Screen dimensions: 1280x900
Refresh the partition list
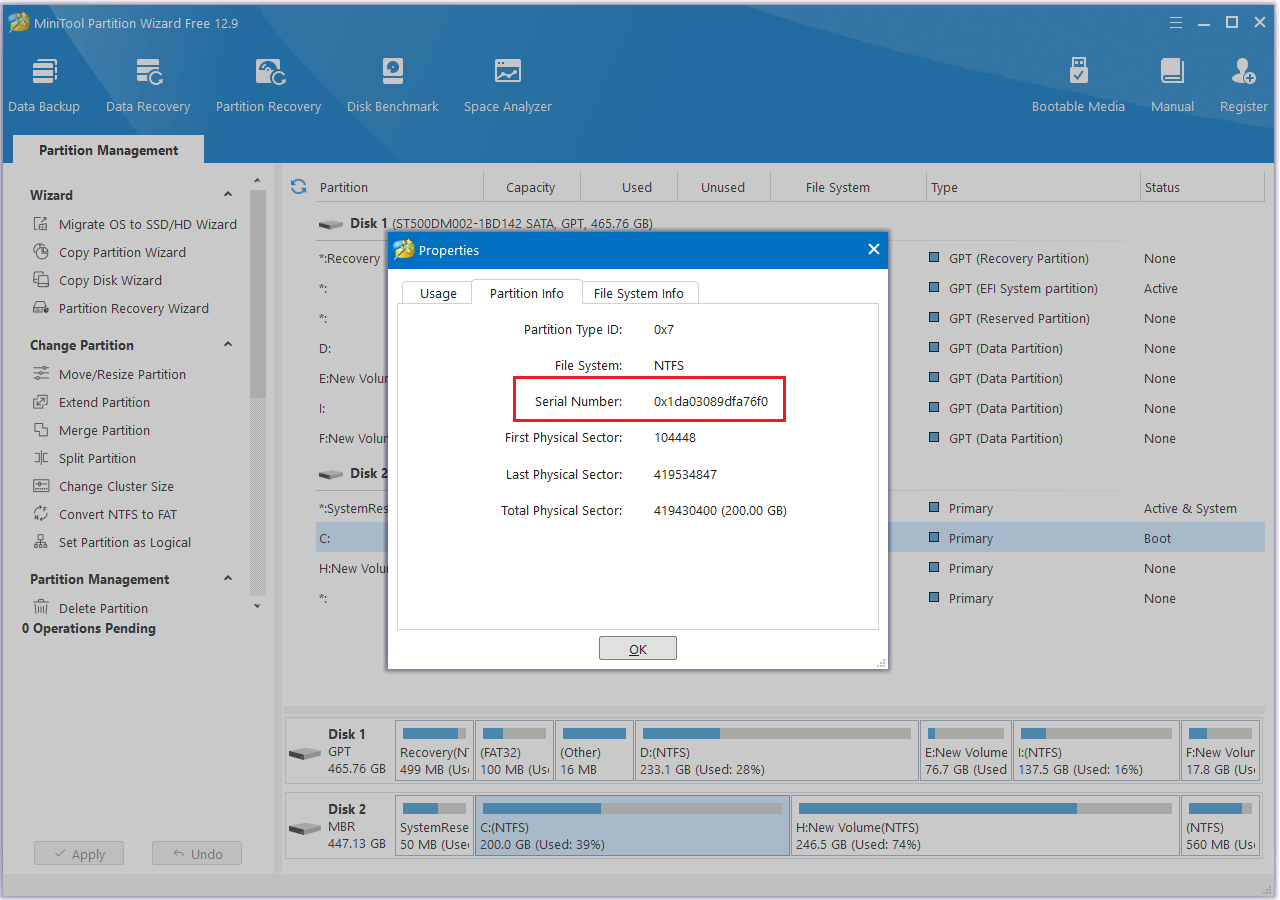[x=298, y=187]
